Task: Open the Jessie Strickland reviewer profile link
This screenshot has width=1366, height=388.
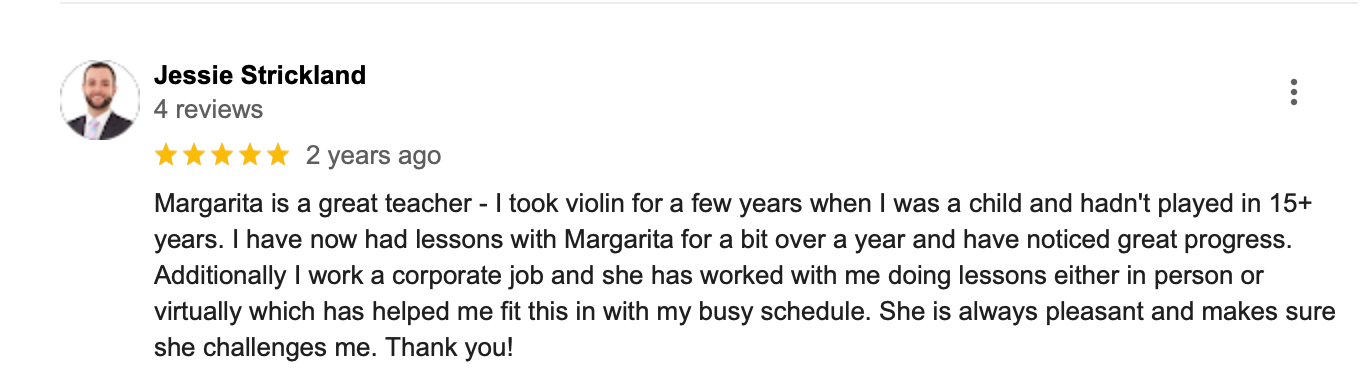Action: point(260,75)
